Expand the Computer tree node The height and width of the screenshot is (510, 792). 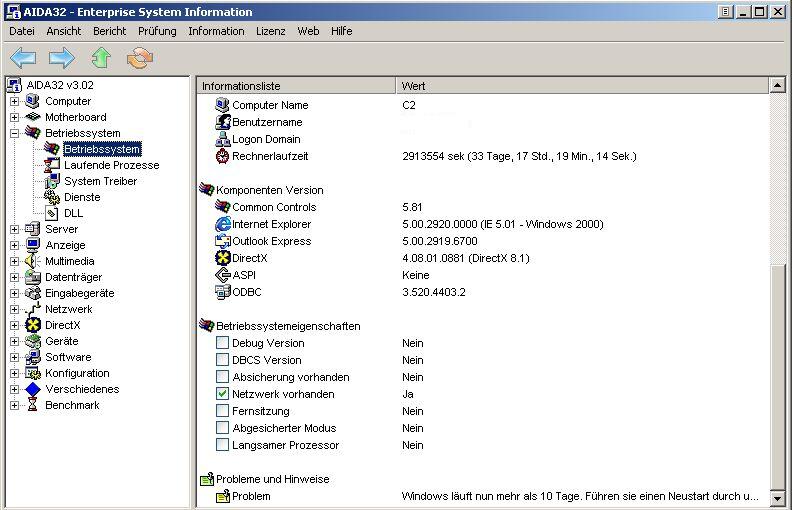[x=14, y=101]
